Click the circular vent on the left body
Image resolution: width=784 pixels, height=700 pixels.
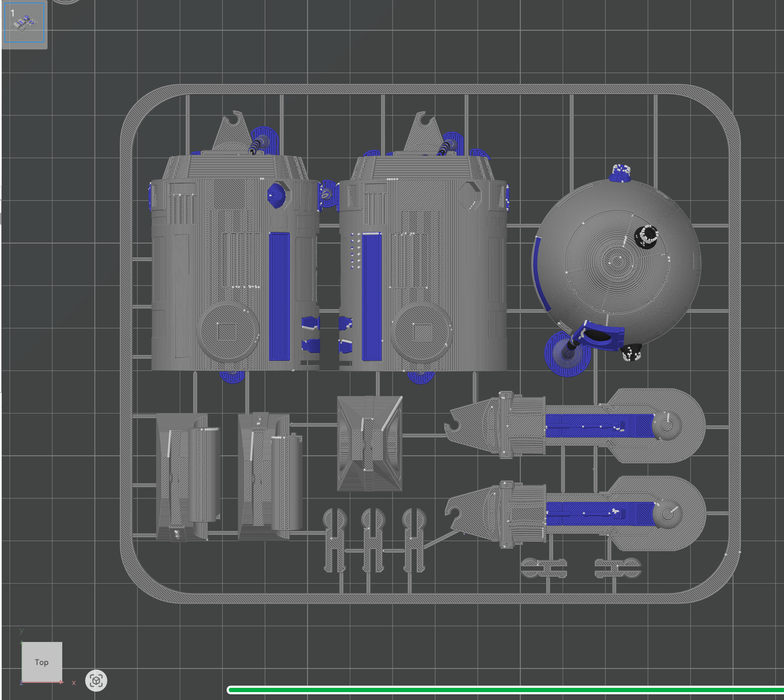pos(227,331)
